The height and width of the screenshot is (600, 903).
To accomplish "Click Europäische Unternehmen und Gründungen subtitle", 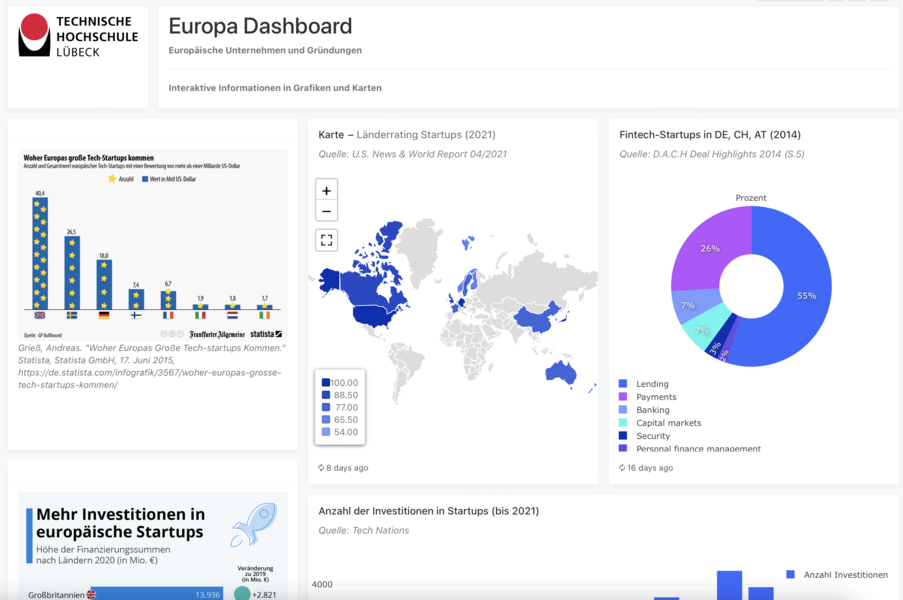I will (x=265, y=50).
